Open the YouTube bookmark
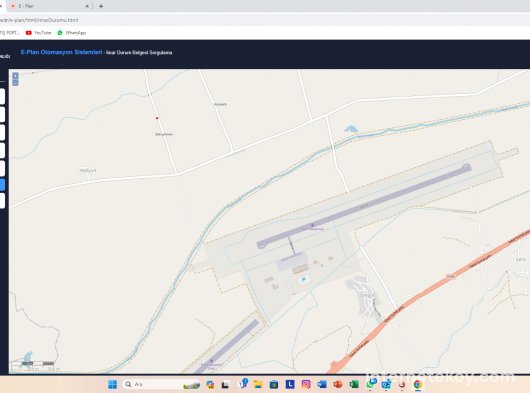 [39, 33]
